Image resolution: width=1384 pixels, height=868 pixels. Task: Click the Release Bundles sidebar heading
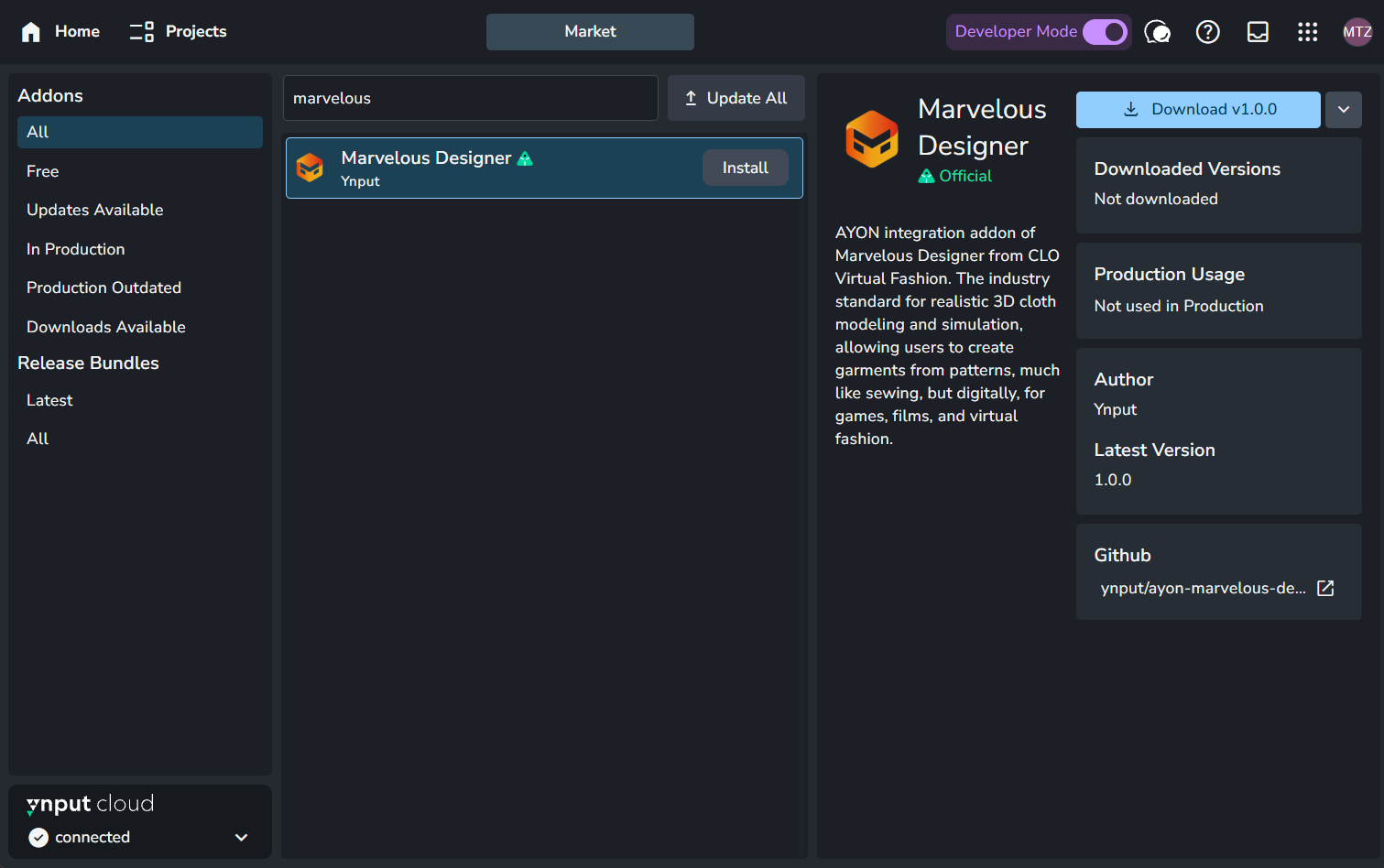(88, 363)
